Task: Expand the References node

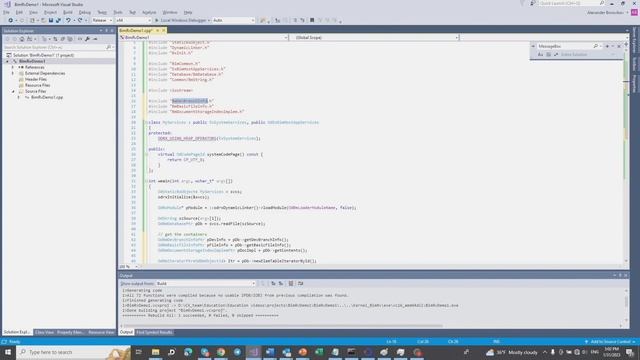Action: (13, 67)
